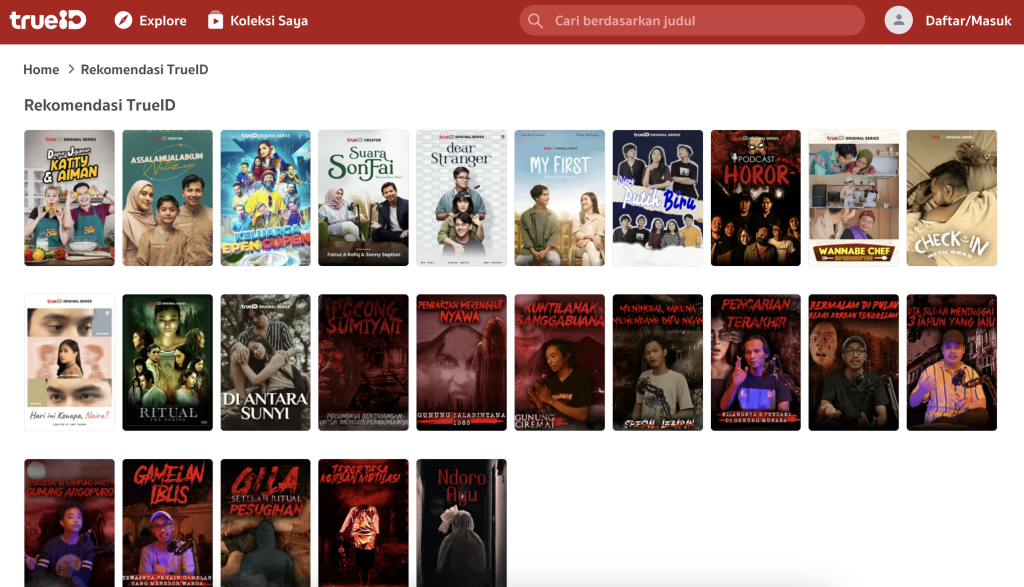Focus the title search field

[x=692, y=21]
